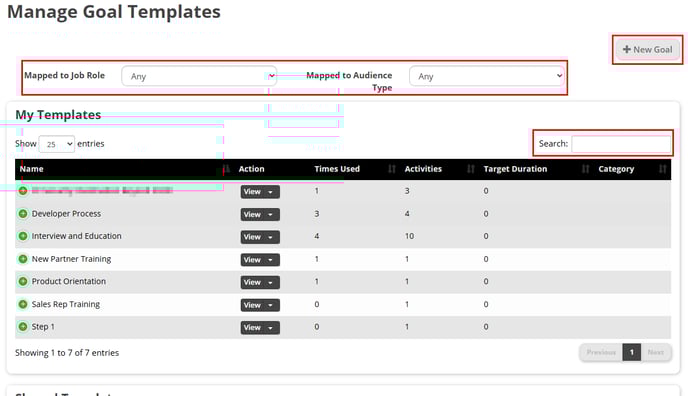Open View dropdown for New Partner Training
This screenshot has width=688, height=396.
point(260,260)
